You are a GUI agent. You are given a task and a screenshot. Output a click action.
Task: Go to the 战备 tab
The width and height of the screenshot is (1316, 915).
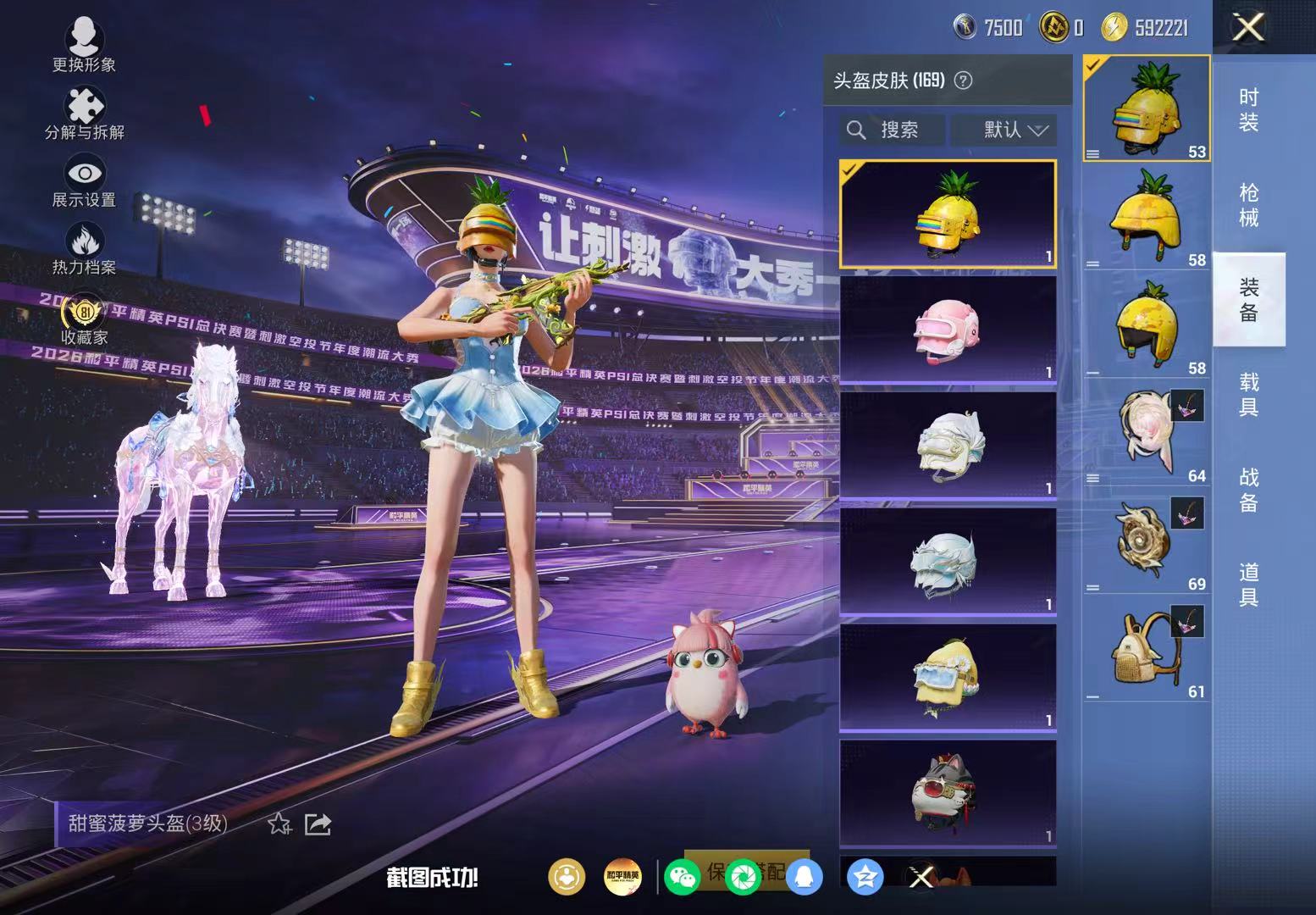click(1249, 490)
